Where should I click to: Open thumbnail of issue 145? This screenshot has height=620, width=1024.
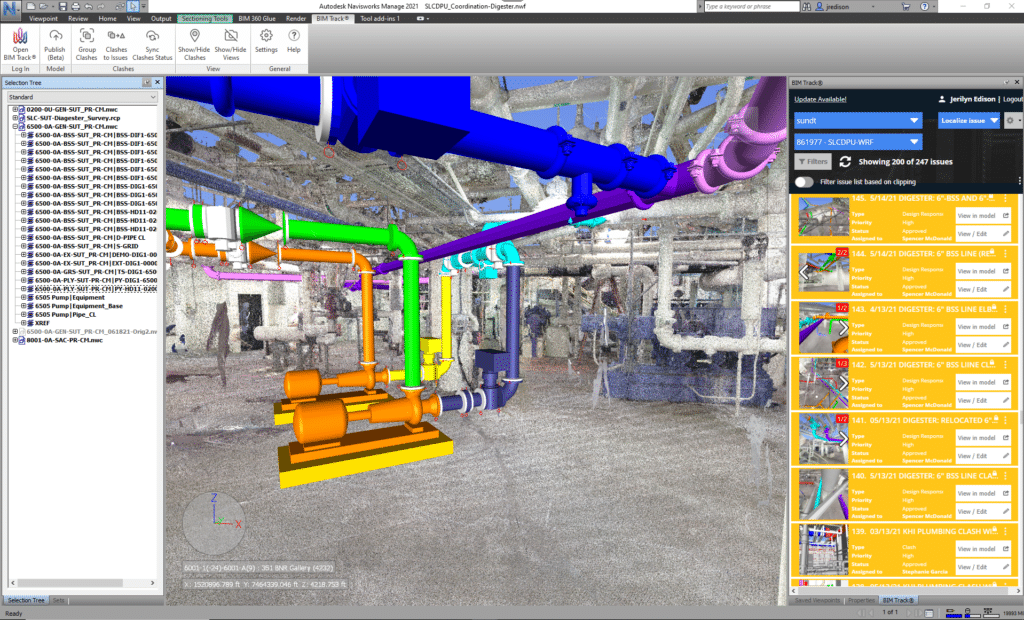[x=824, y=216]
